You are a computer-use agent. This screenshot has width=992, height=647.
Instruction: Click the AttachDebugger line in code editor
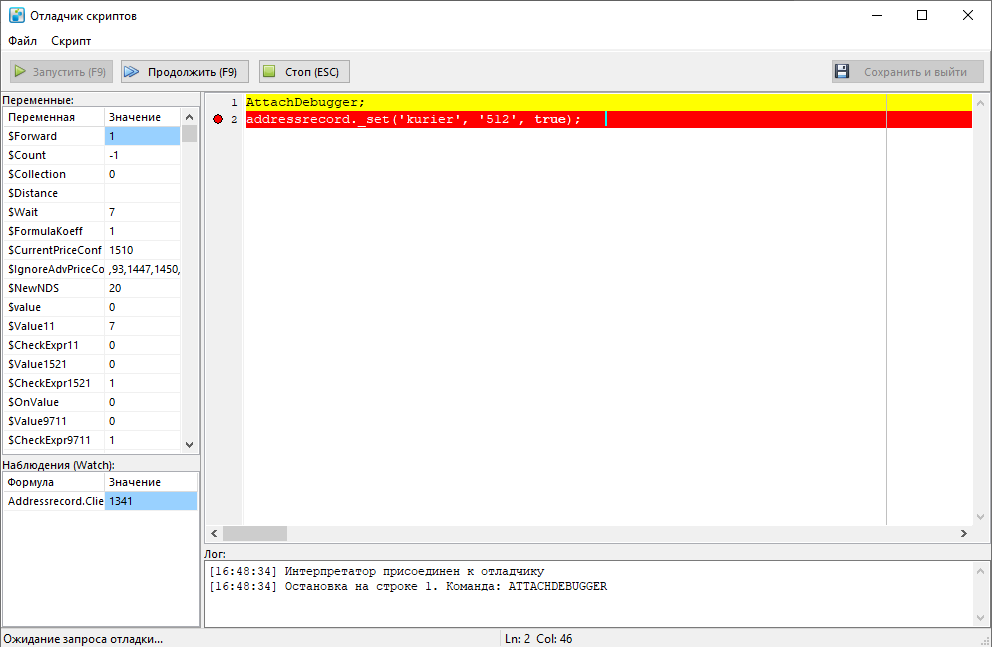pos(305,102)
